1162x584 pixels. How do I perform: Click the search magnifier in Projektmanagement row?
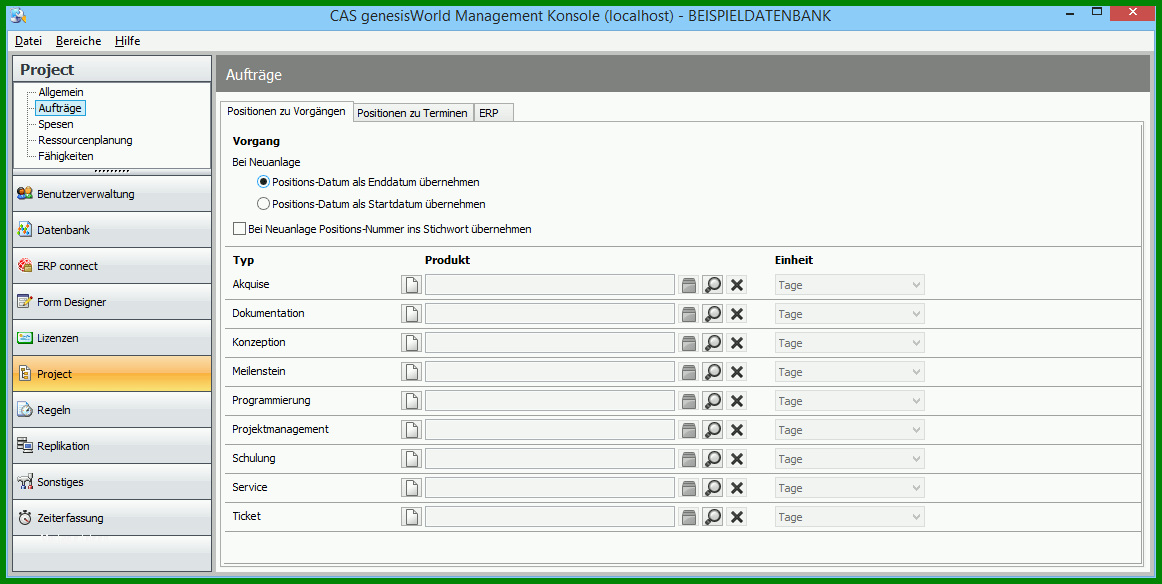(712, 429)
